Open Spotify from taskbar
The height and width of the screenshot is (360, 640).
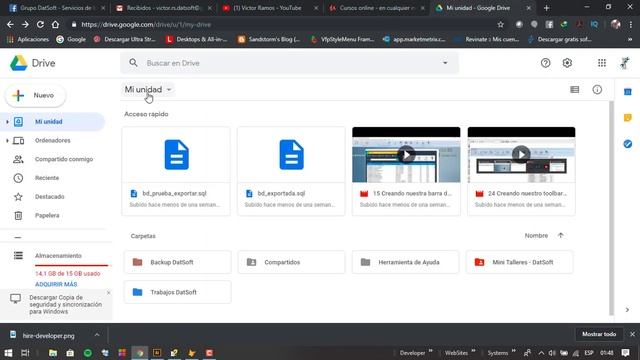pos(87,353)
